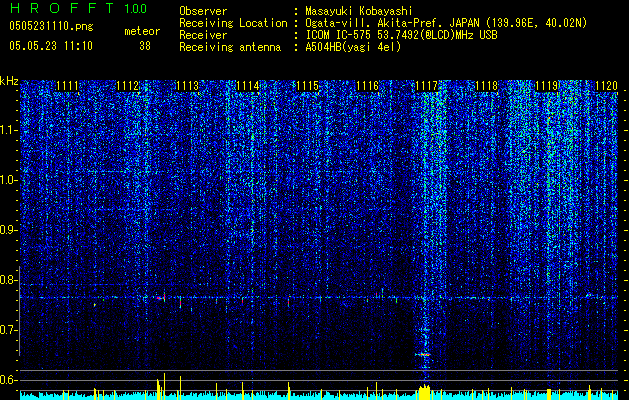The height and width of the screenshot is (400, 629).
Task: Click the 0.7 kHz axis label
Action: 9,330
